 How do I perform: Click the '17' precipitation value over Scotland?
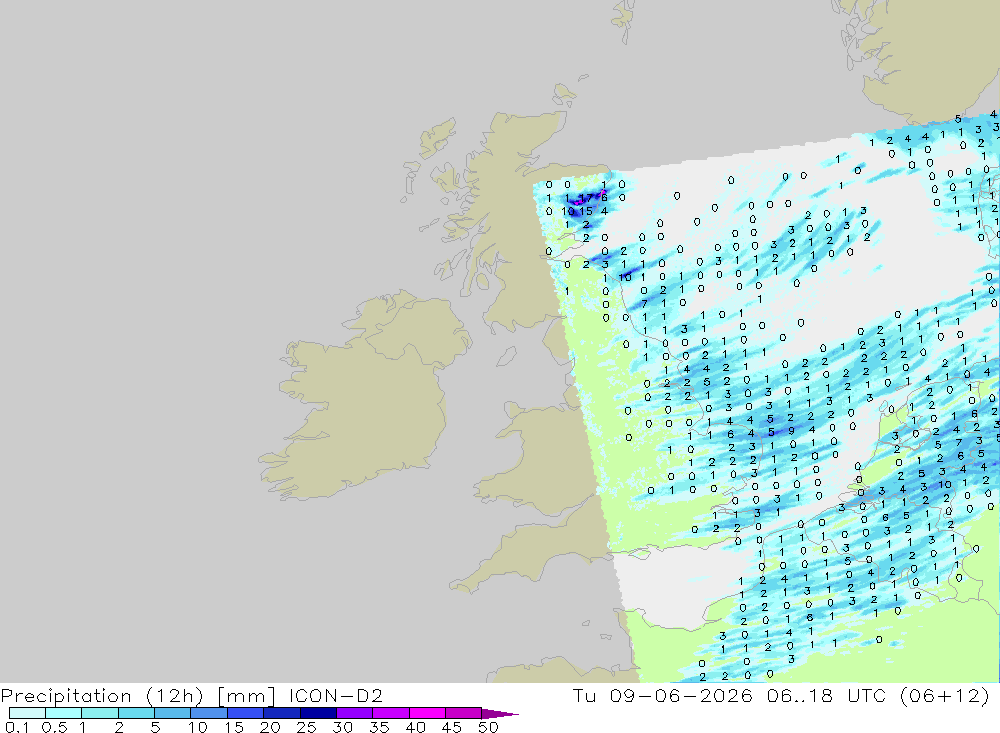point(585,198)
